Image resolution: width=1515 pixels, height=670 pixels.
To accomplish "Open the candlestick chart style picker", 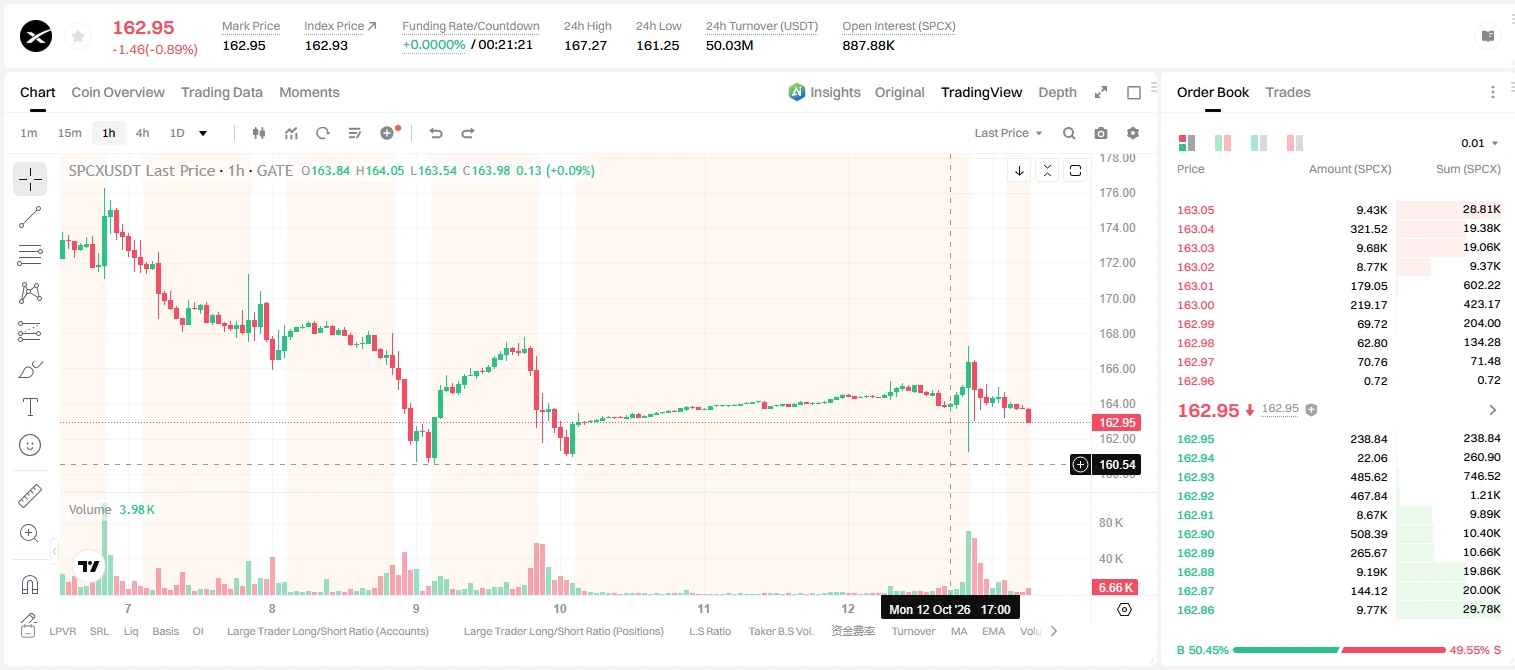I will pos(259,133).
